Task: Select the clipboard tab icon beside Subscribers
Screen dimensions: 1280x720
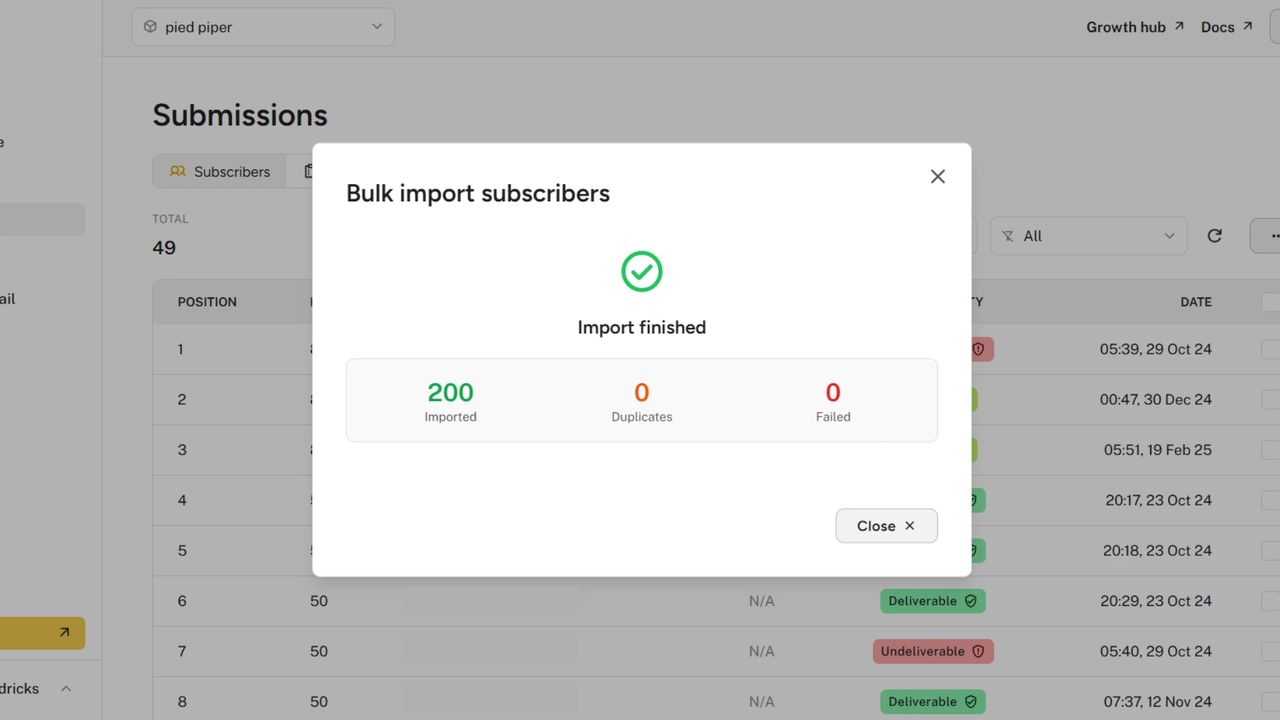Action: pos(309,171)
